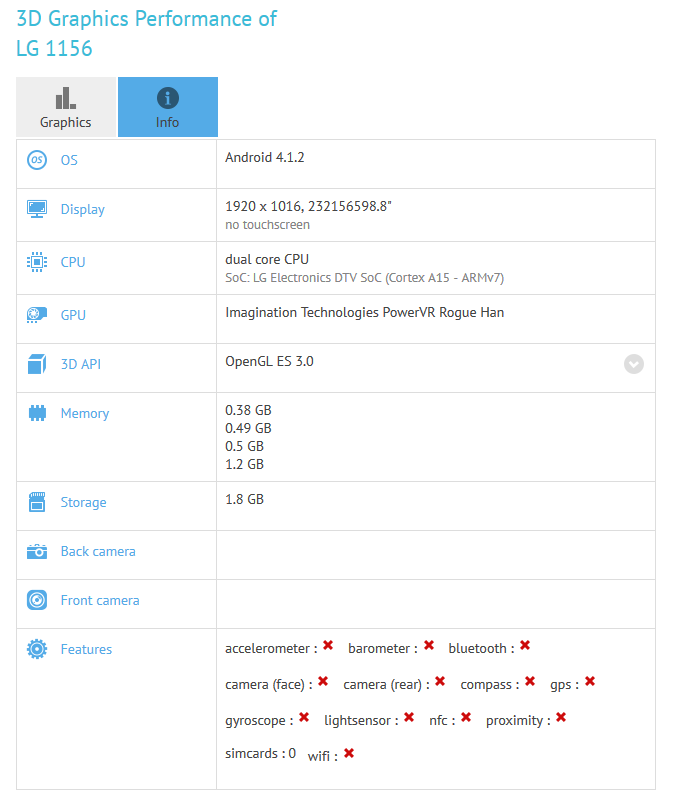Viewport: 677px width, 805px height.
Task: Click the '0.5 GB' memory value
Action: pyautogui.click(x=244, y=446)
